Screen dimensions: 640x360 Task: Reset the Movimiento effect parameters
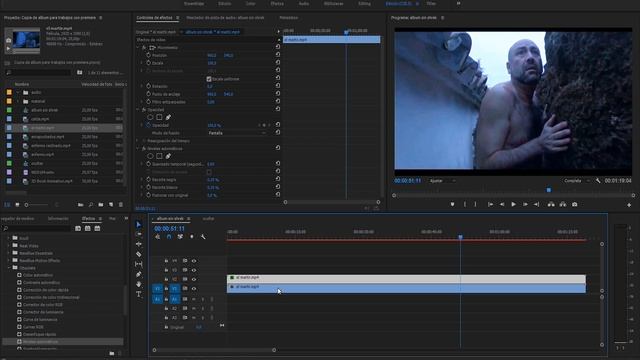point(278,47)
